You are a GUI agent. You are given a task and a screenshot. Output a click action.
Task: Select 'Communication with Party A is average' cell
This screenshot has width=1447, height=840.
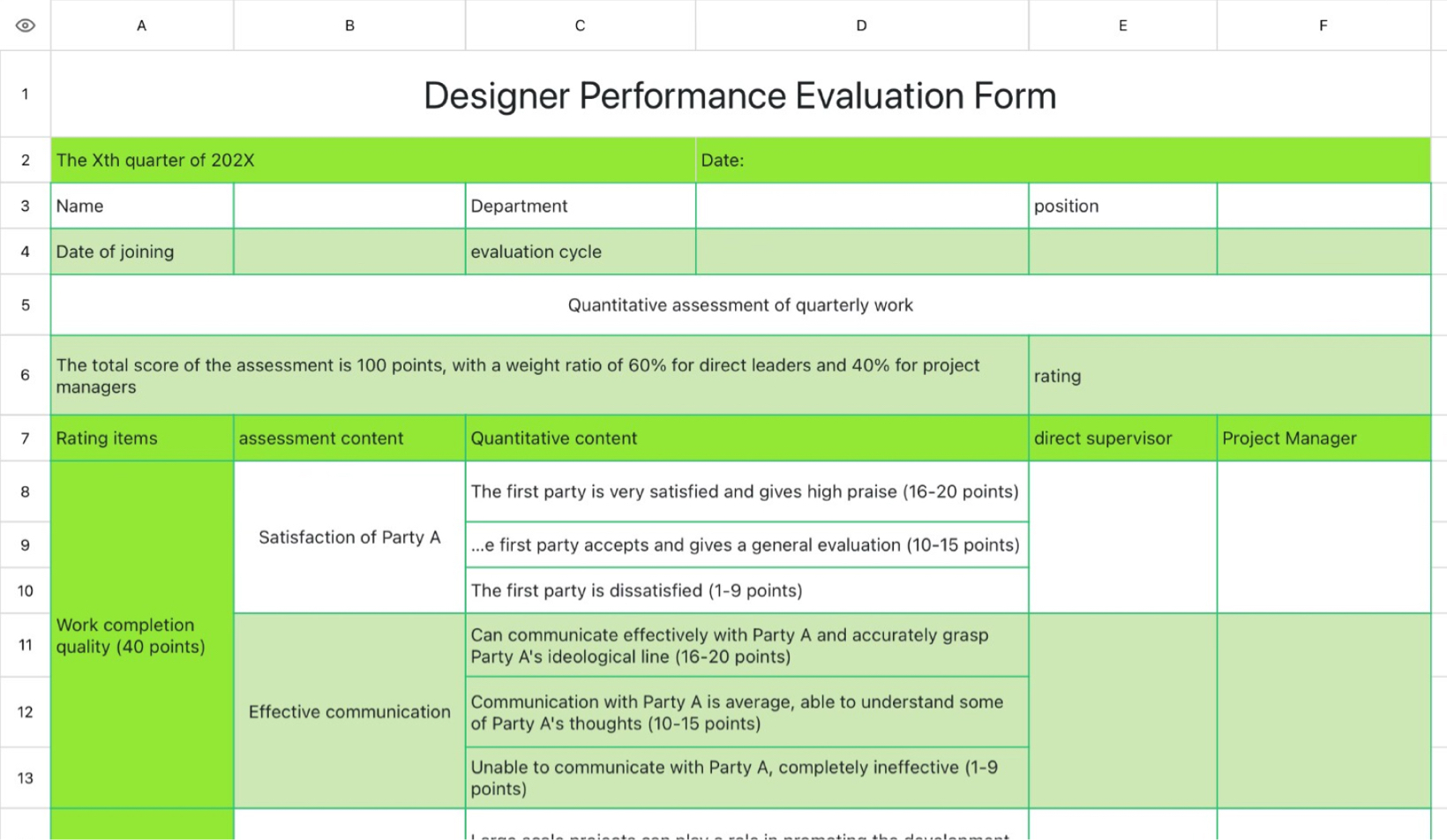pyautogui.click(x=747, y=712)
